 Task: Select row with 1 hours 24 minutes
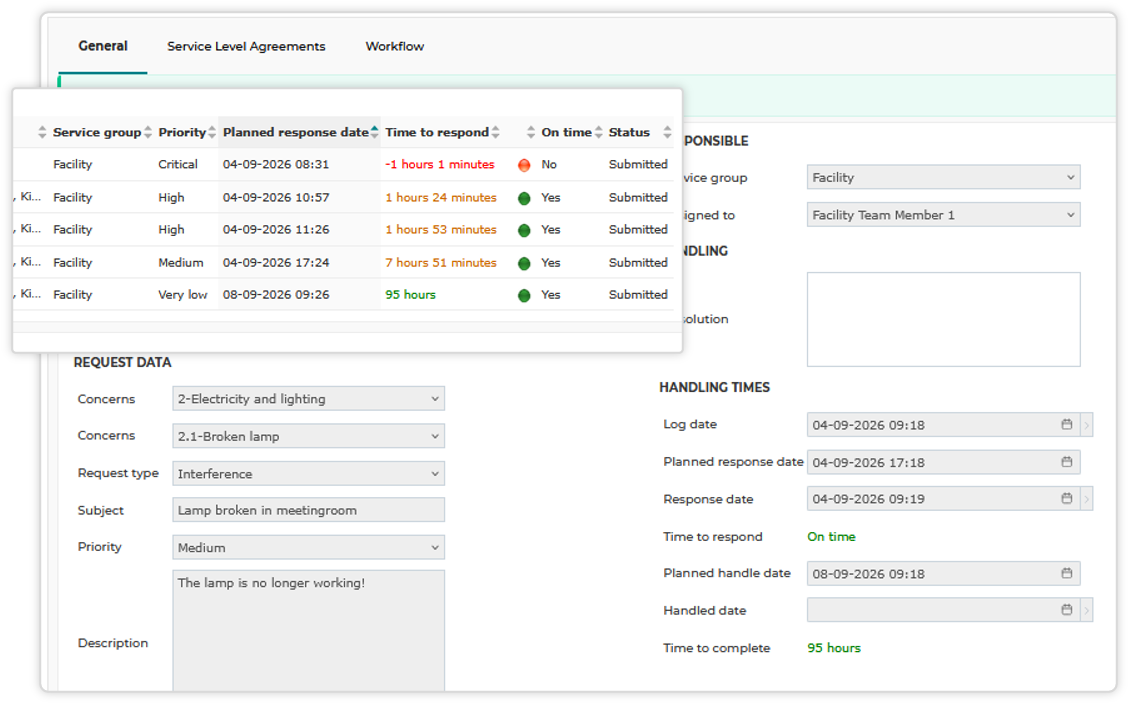click(343, 197)
